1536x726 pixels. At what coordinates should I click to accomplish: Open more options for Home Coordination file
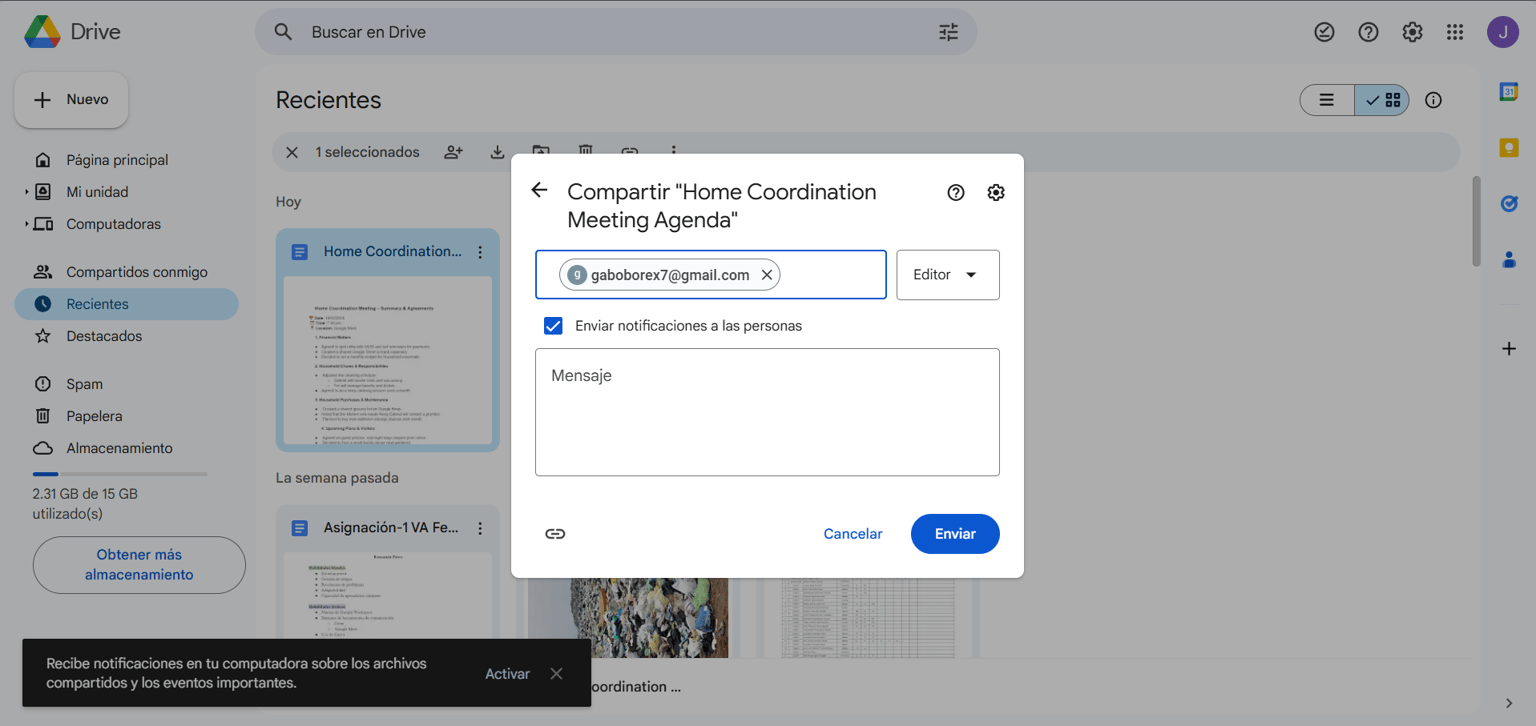pos(480,252)
